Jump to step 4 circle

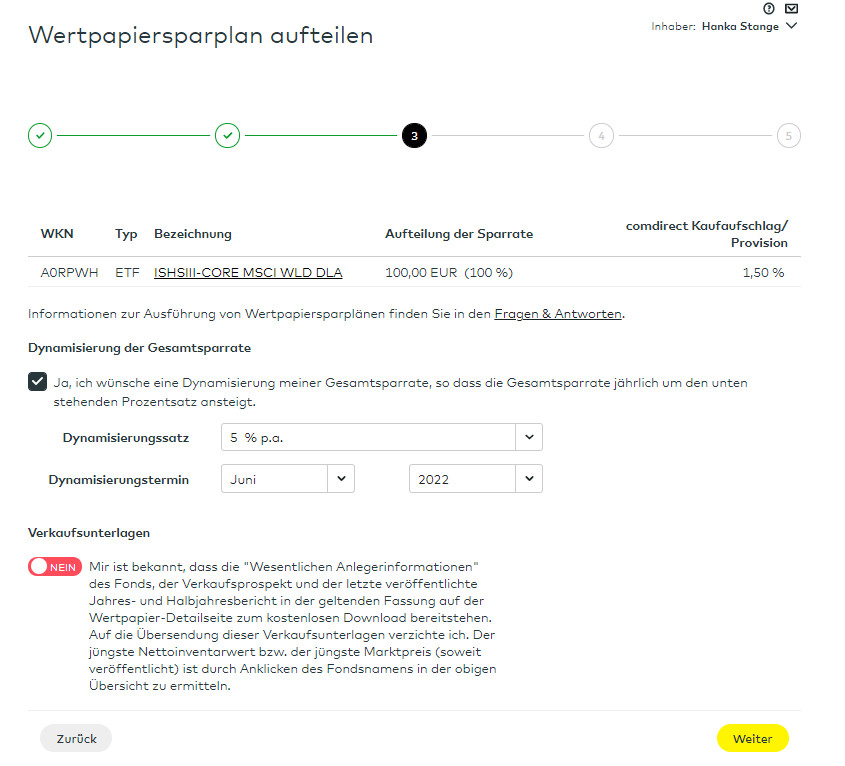click(601, 135)
